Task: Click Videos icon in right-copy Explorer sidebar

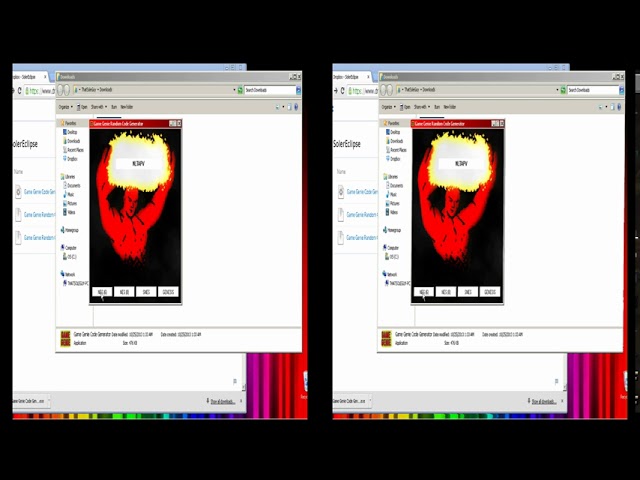Action: point(387,212)
